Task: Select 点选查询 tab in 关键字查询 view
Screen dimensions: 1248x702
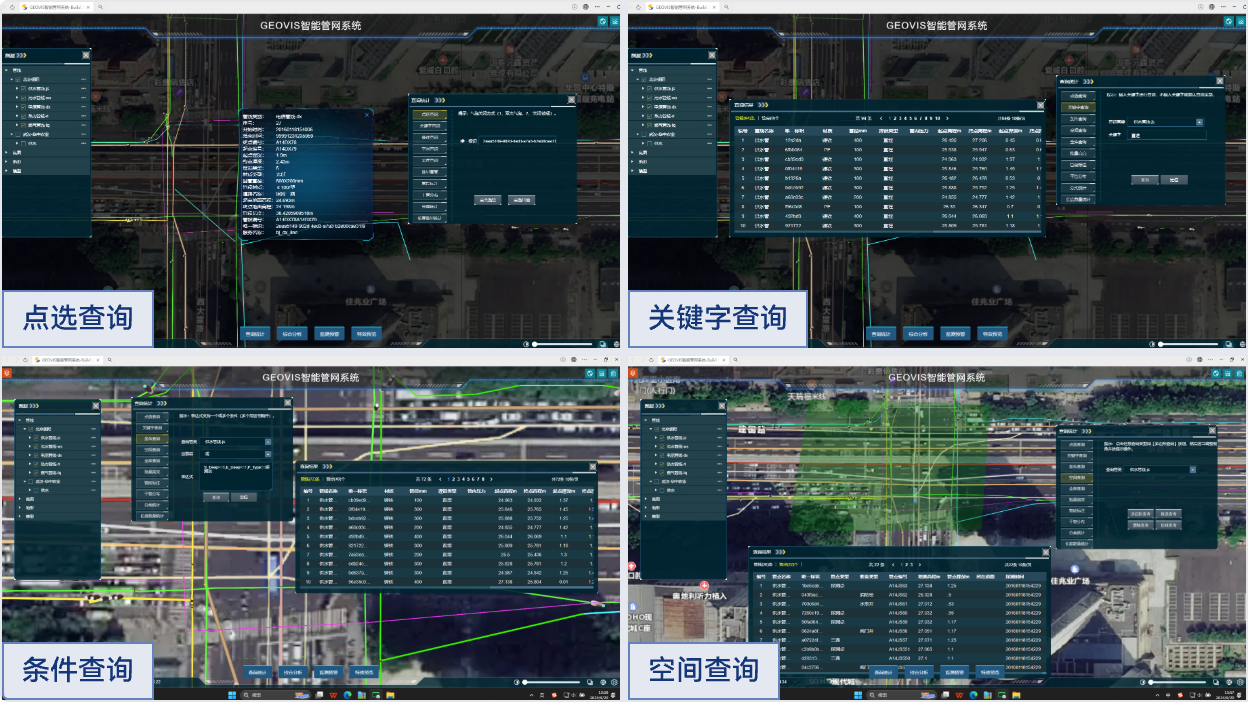Action: click(1076, 94)
